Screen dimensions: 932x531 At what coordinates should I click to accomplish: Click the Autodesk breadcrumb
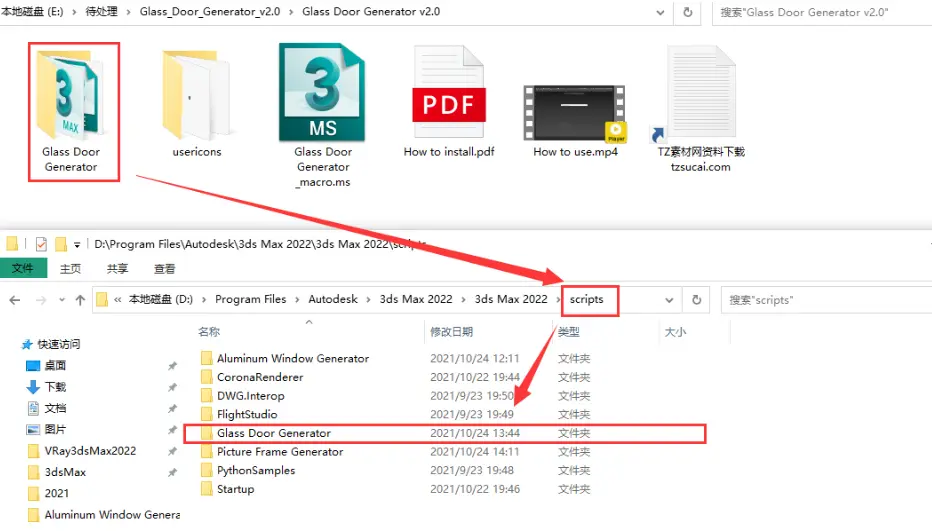point(333,299)
